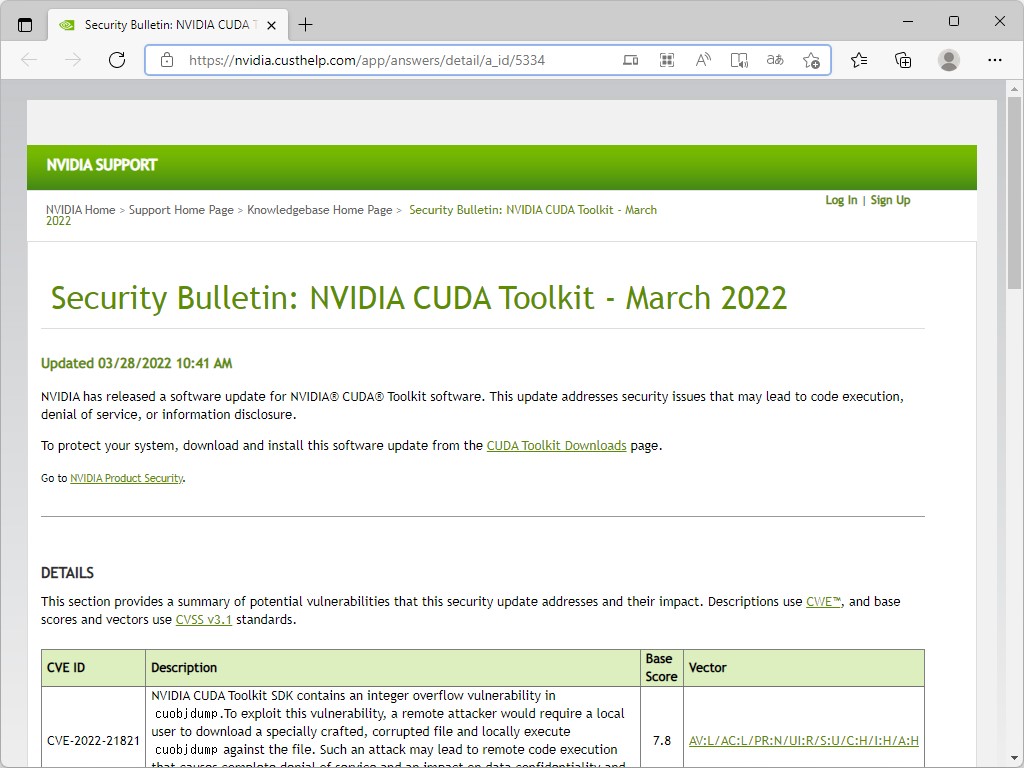Send tab to devices icon
Viewport: 1024px width, 768px height.
(x=630, y=60)
